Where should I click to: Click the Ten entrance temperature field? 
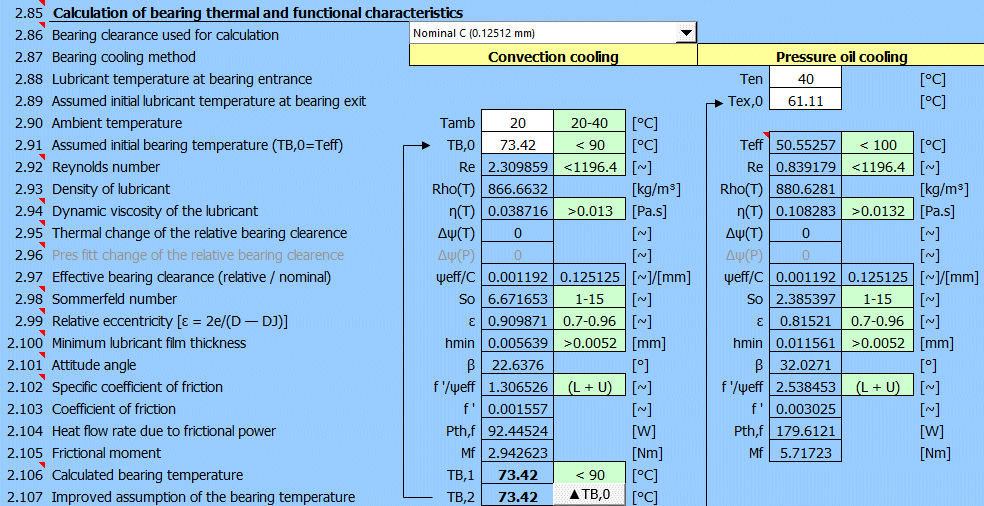(805, 79)
